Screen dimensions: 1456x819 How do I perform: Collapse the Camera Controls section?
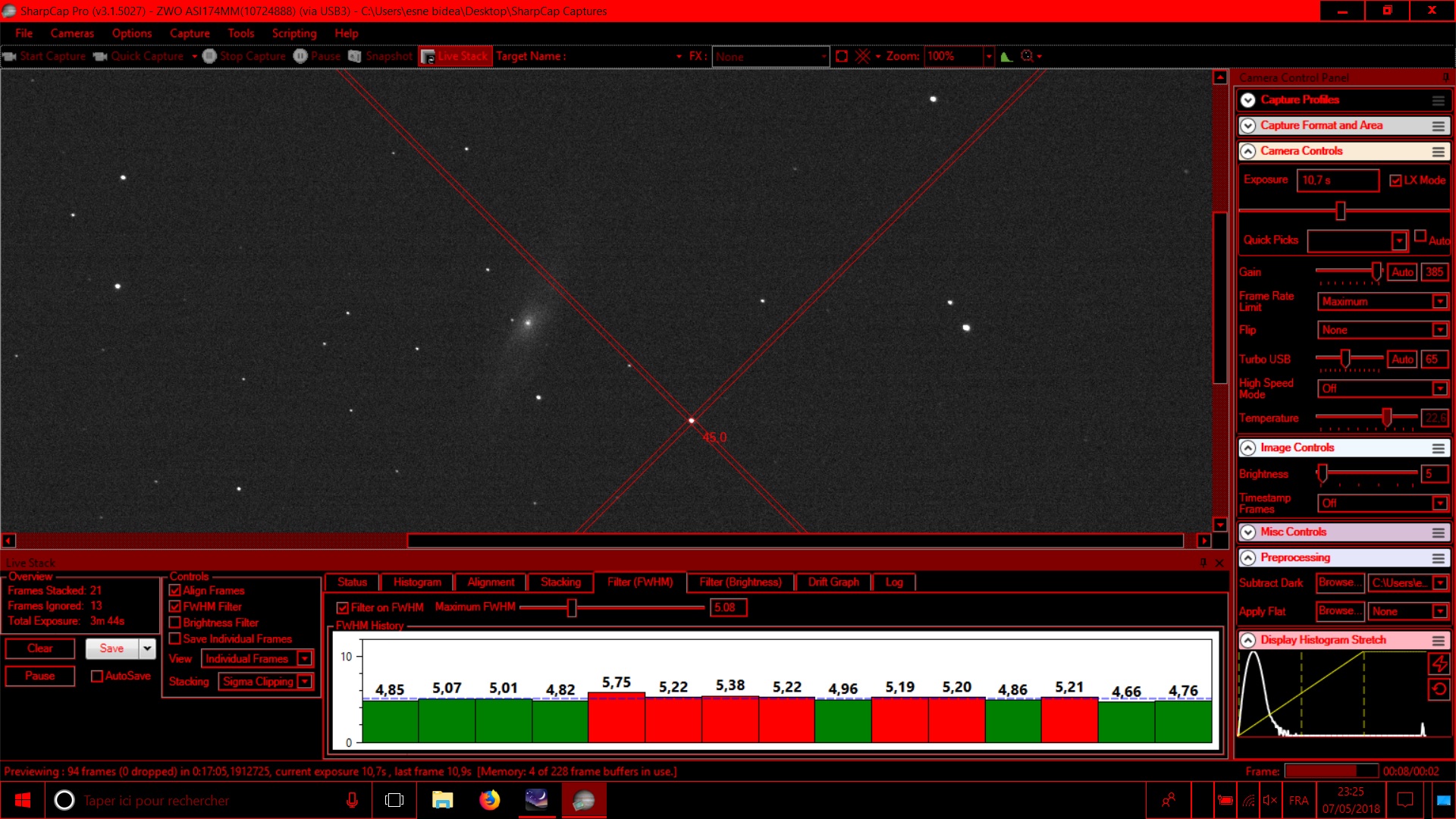point(1248,152)
